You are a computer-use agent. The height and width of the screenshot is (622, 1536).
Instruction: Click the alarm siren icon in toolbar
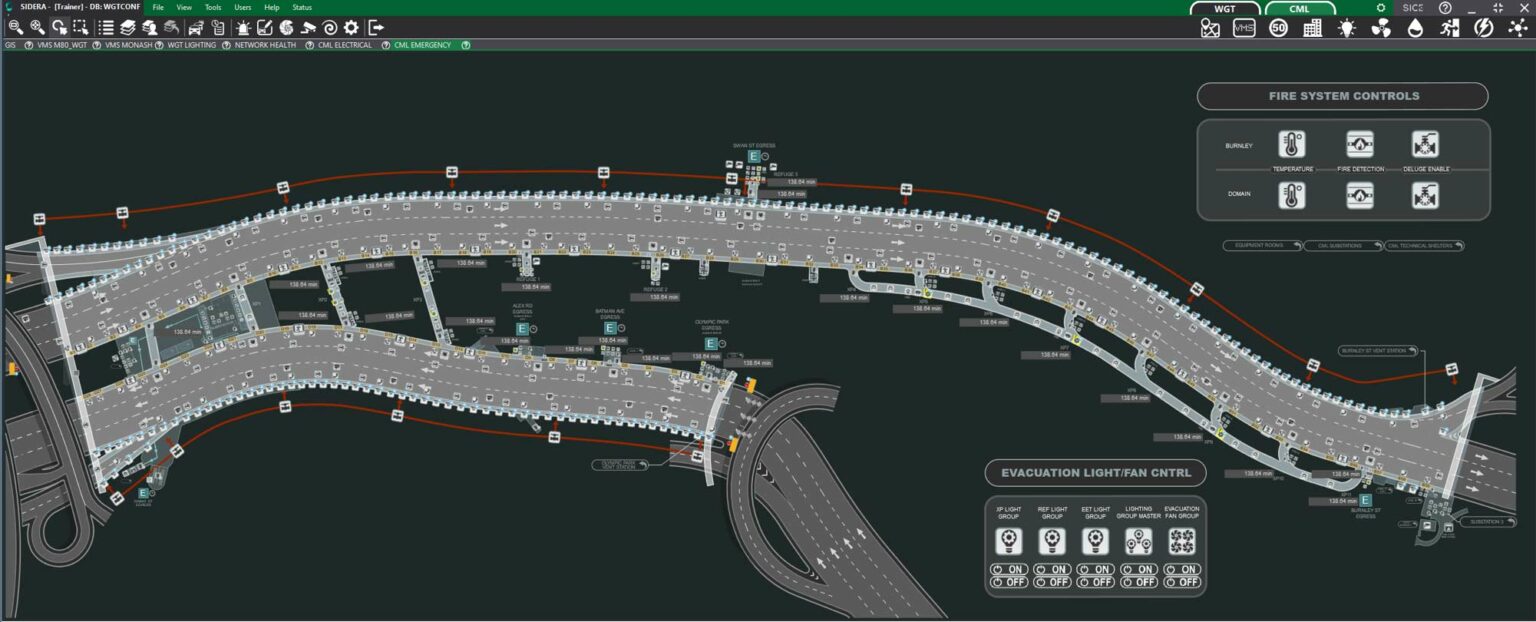244,27
